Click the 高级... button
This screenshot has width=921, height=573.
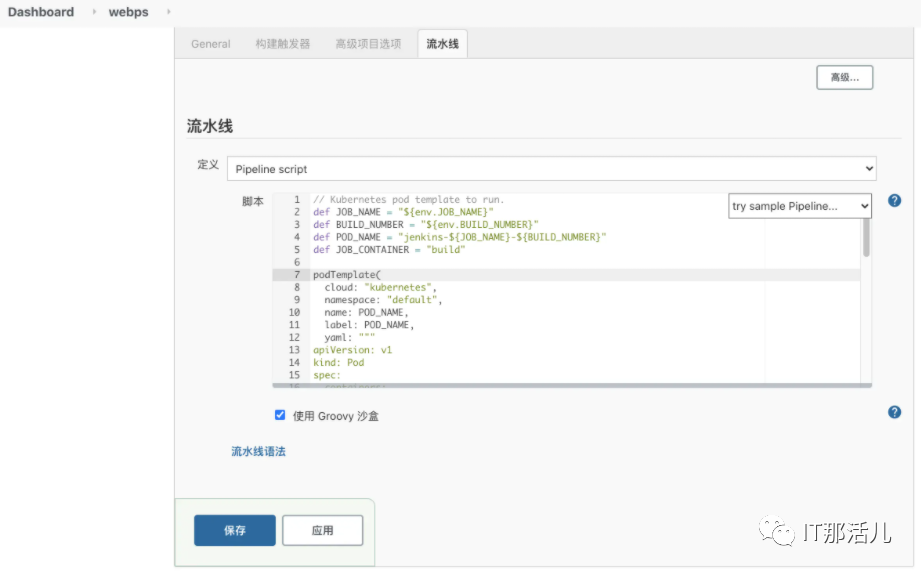coord(845,77)
